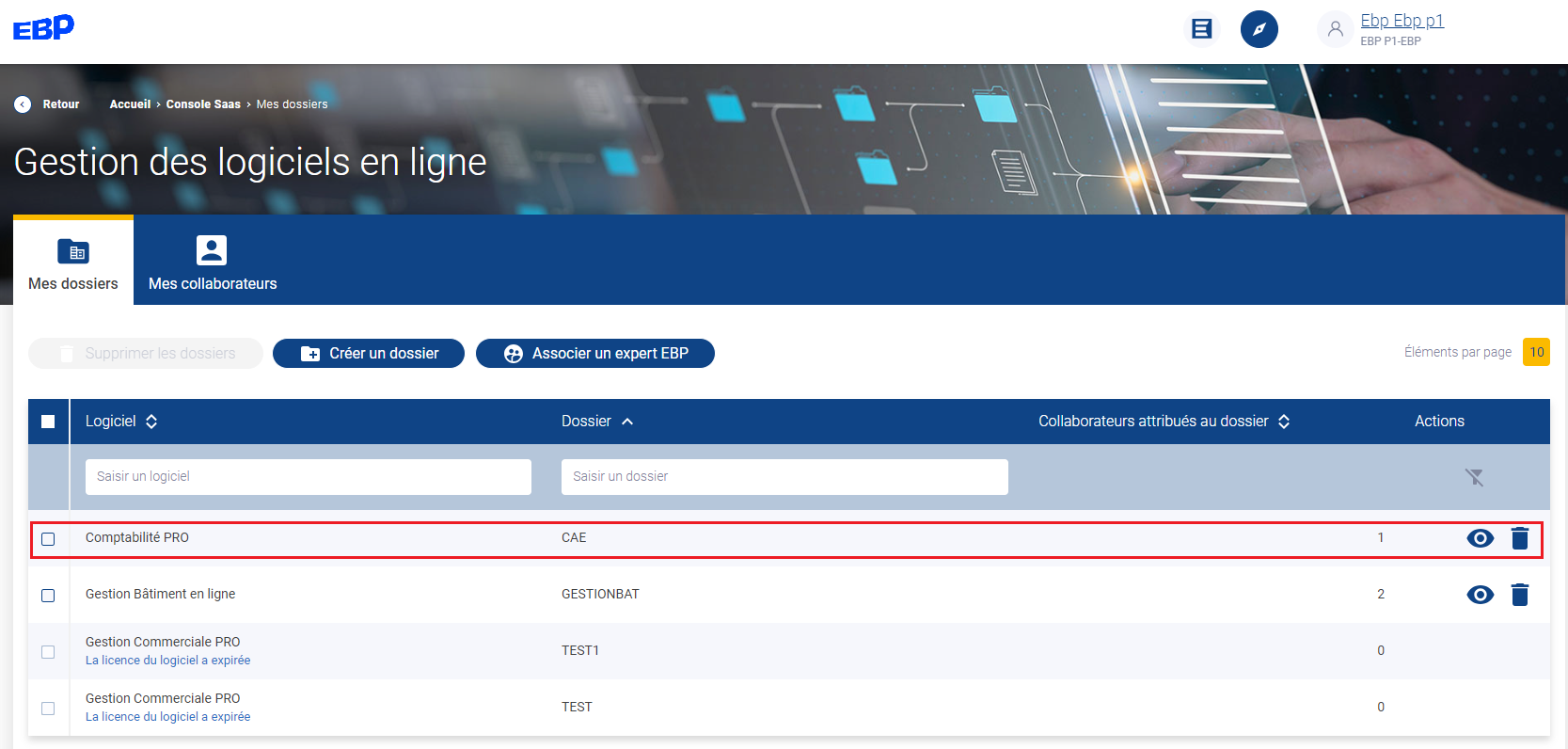Check the Comptabilité PRO row checkbox
The height and width of the screenshot is (749, 1568).
(48, 539)
